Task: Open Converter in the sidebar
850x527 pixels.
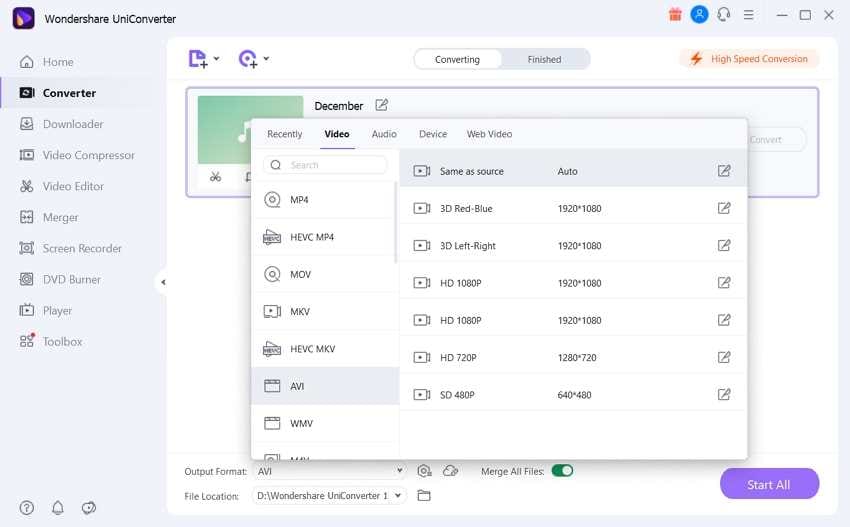Action: pyautogui.click(x=69, y=93)
